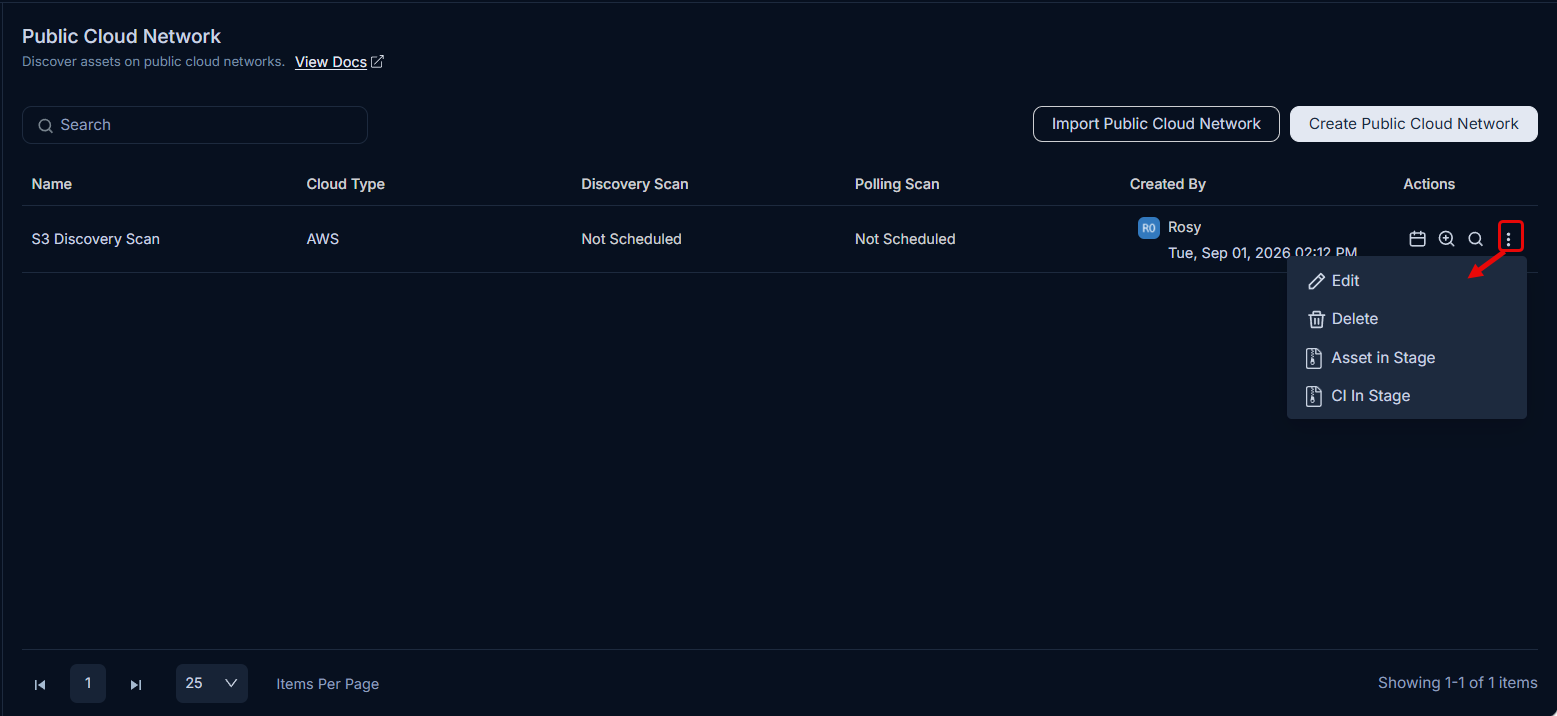This screenshot has height=716, width=1557.
Task: Click the S3 Discovery Scan name cell
Action: [96, 239]
